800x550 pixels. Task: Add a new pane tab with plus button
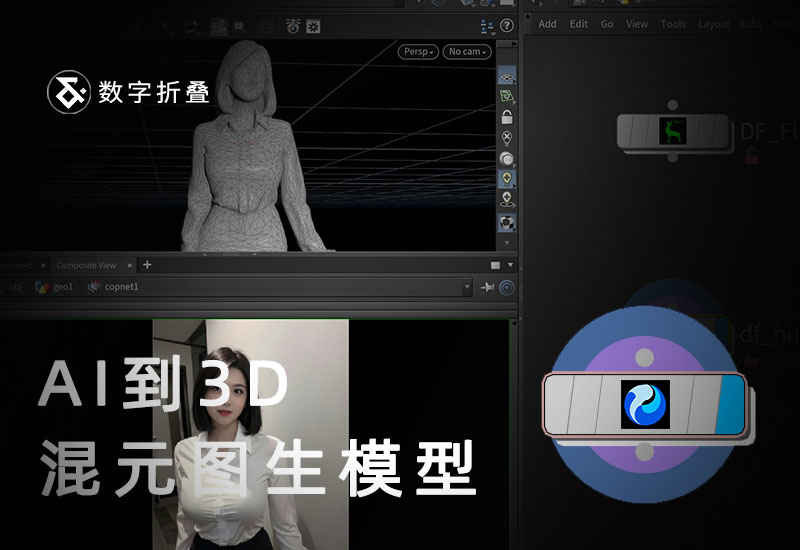[147, 265]
